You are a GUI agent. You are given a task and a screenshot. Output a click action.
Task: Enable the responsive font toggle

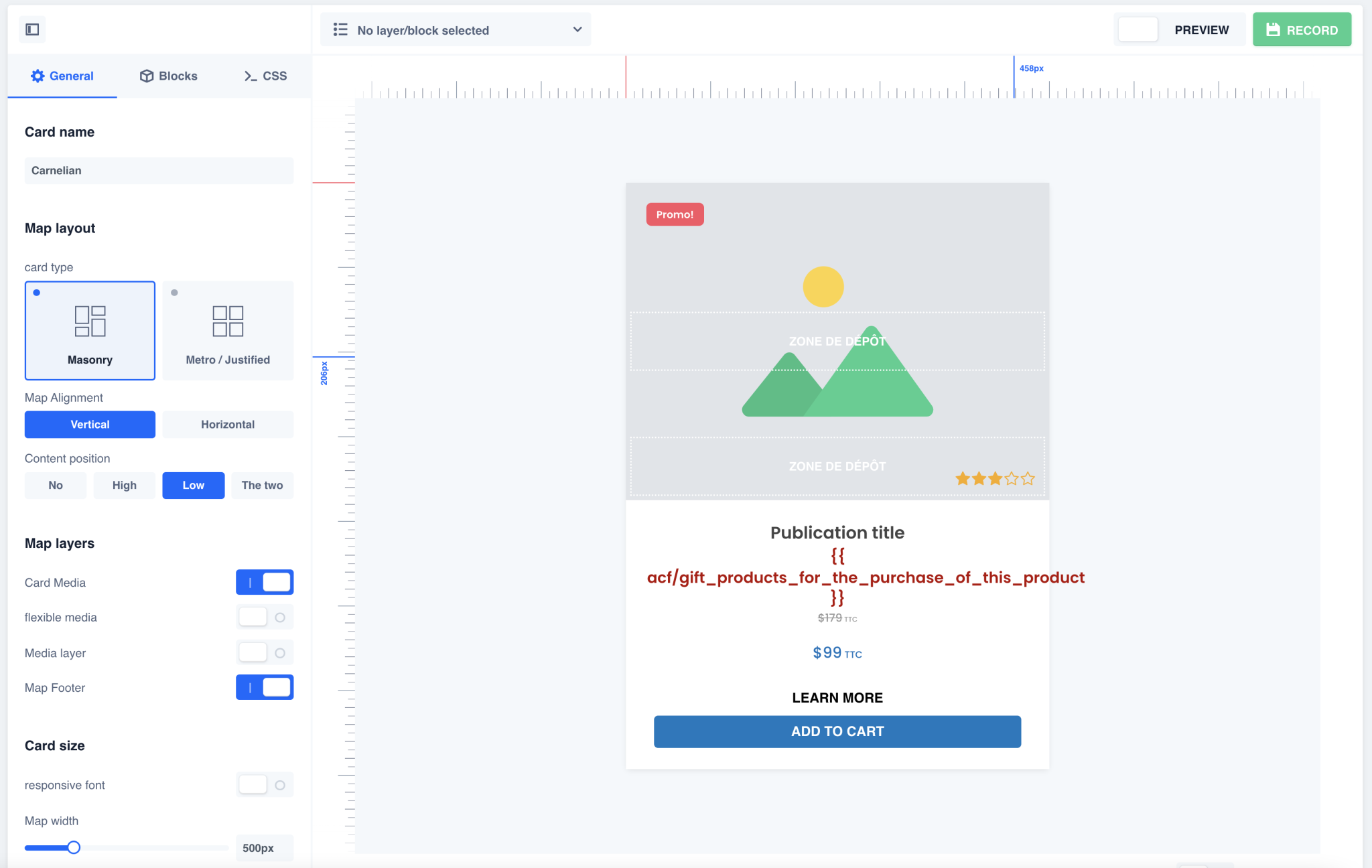[265, 784]
